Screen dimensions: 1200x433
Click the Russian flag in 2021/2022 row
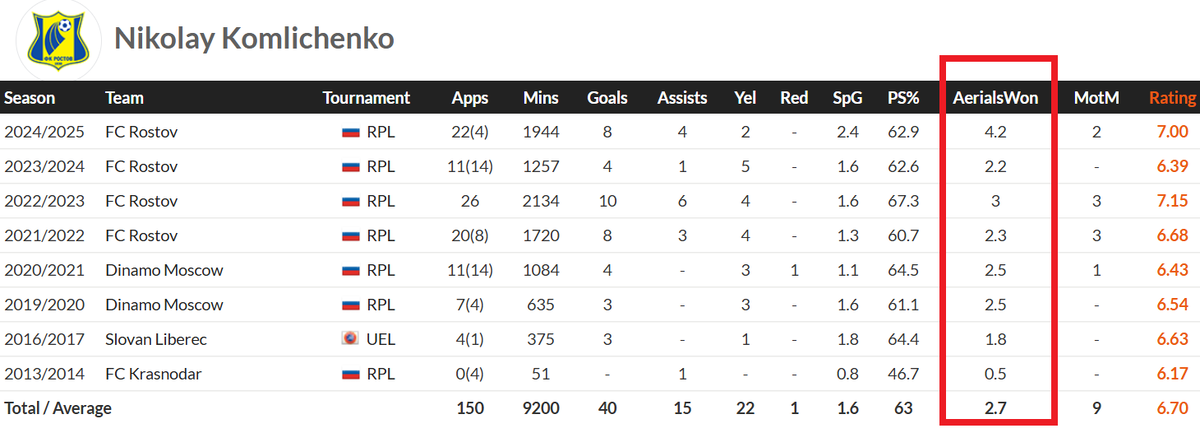pos(350,236)
